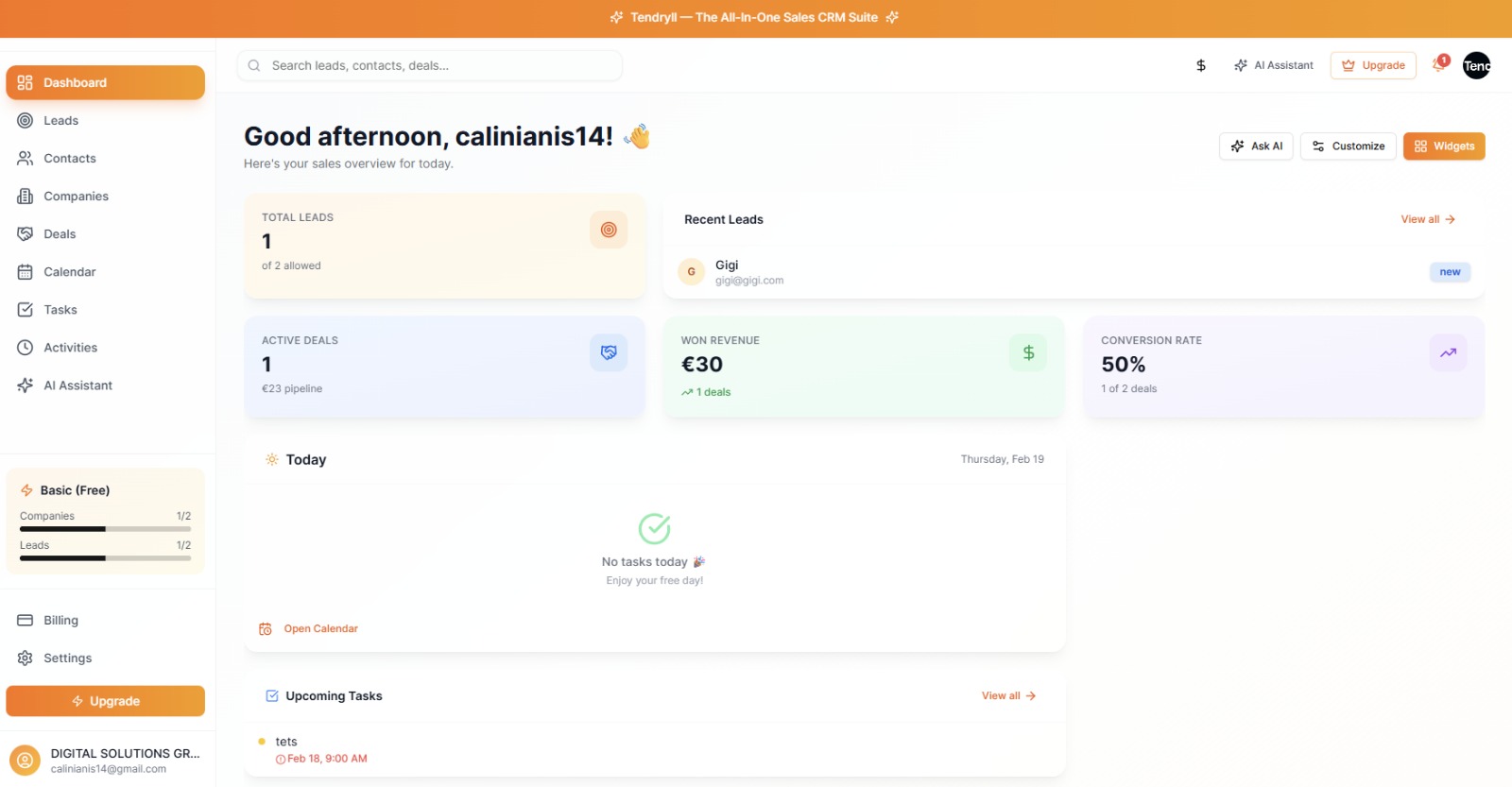
Task: Click the target icon on Total Leads card
Action: [609, 230]
